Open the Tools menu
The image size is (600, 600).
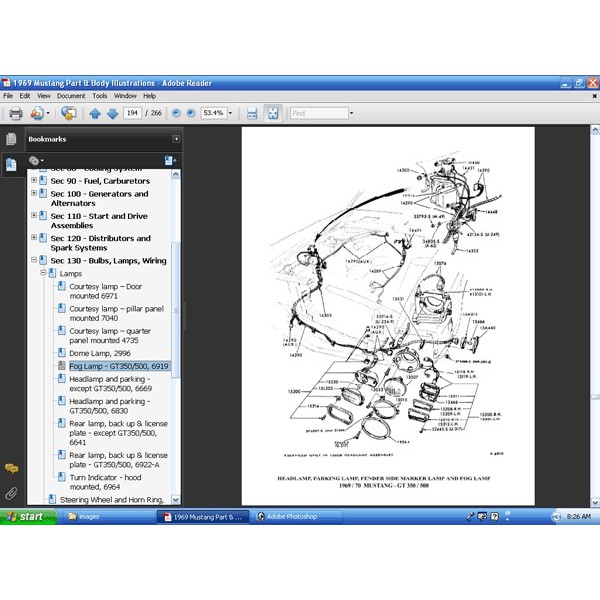[x=99, y=96]
